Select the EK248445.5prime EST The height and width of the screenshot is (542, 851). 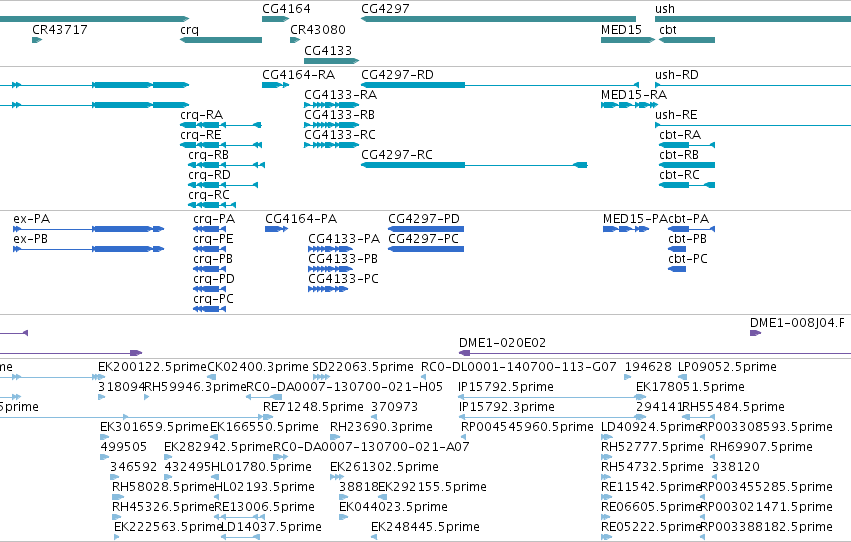[374, 537]
